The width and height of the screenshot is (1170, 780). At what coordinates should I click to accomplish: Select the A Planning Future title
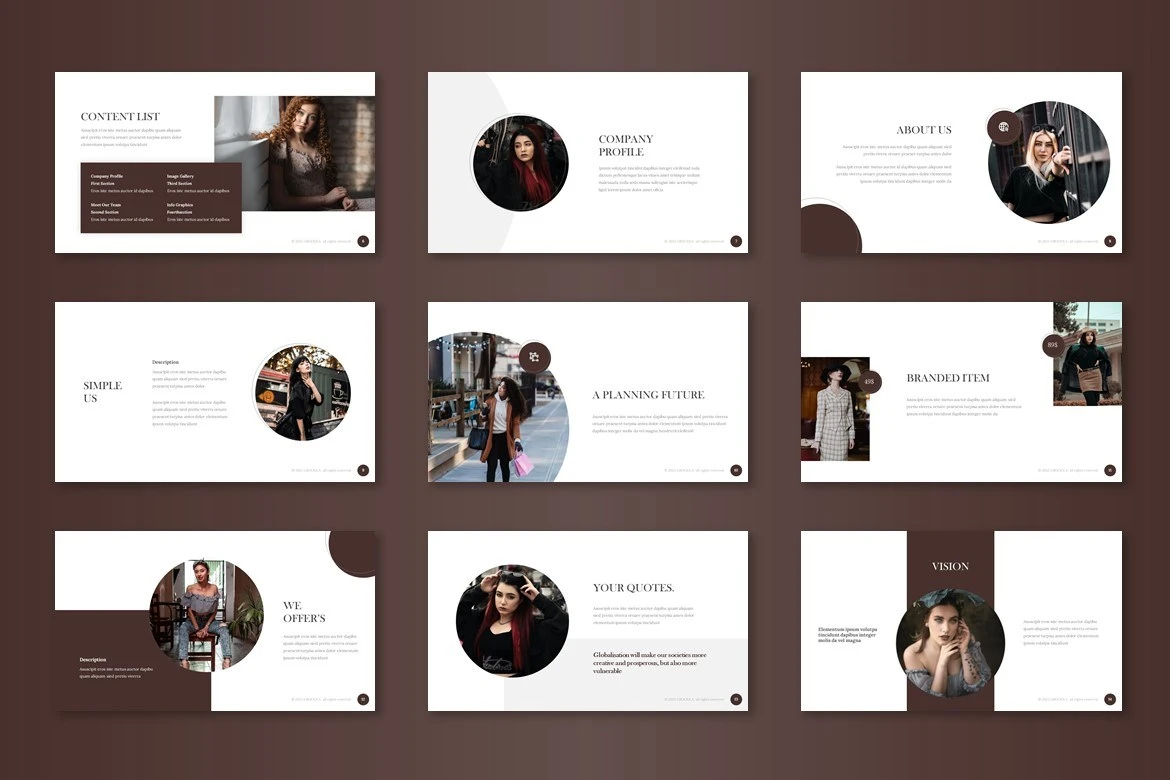click(648, 395)
